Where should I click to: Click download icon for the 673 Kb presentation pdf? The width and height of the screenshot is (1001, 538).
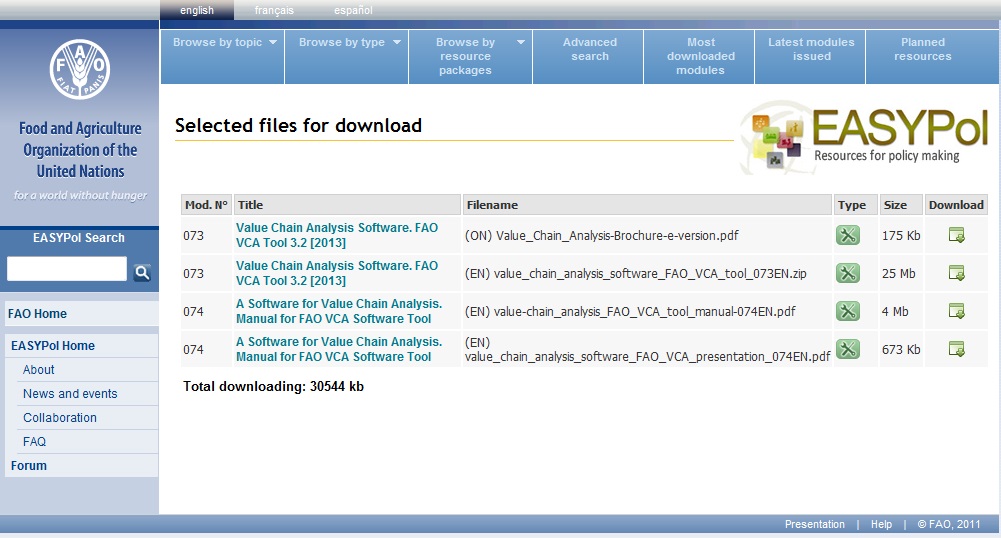point(956,349)
